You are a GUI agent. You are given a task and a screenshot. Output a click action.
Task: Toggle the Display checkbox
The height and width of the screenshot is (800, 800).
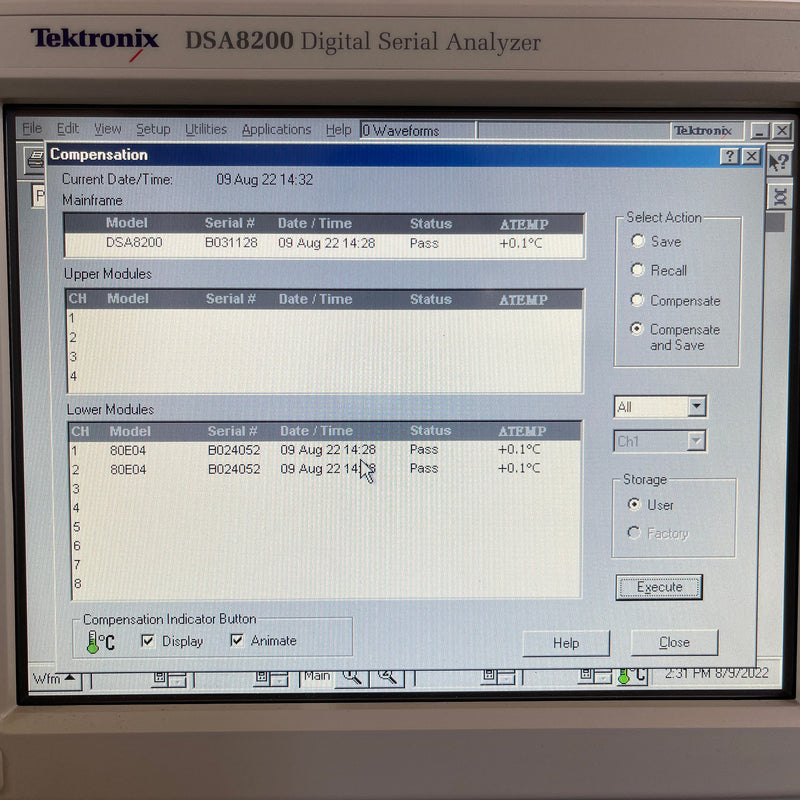click(147, 641)
